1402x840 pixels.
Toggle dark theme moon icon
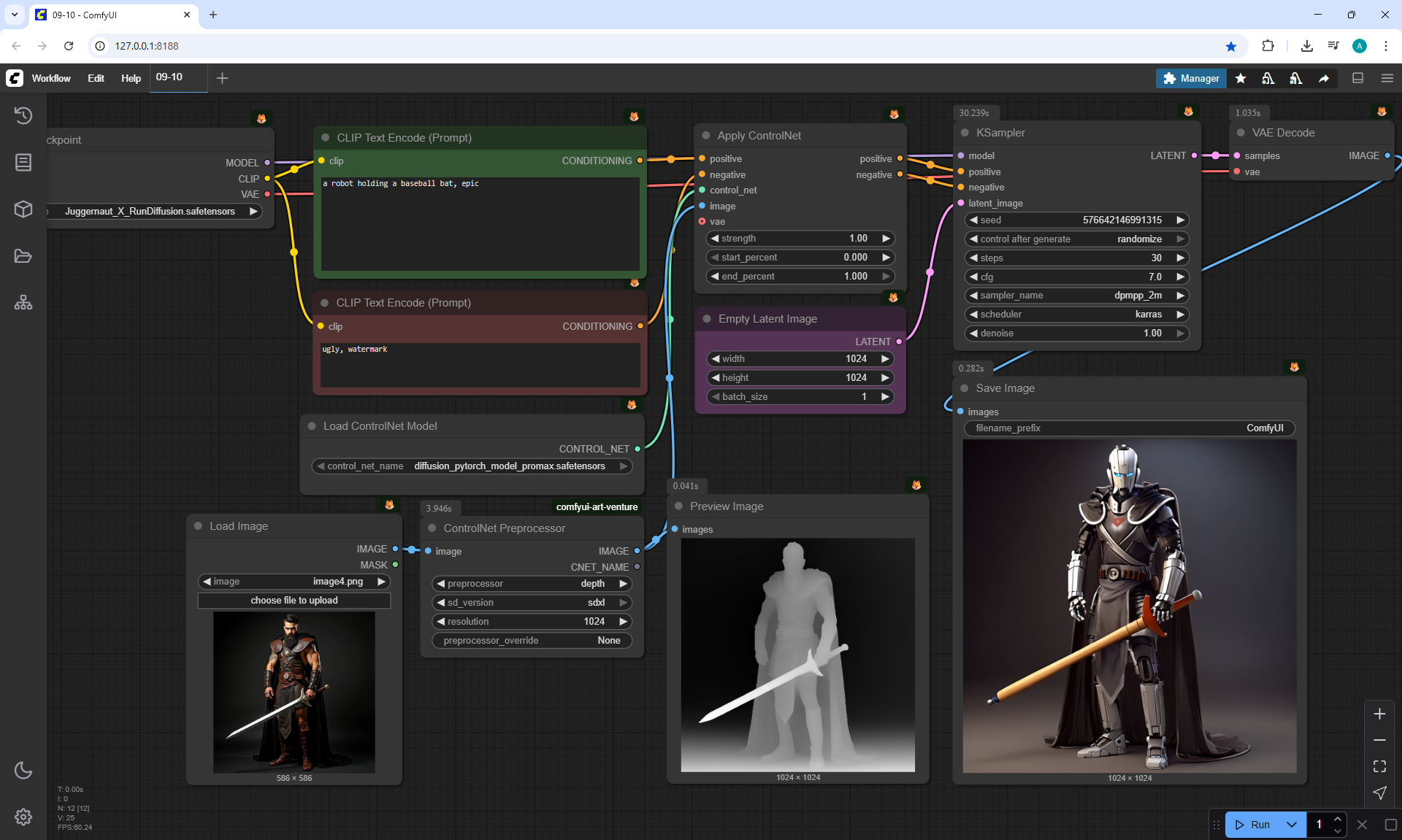point(23,770)
